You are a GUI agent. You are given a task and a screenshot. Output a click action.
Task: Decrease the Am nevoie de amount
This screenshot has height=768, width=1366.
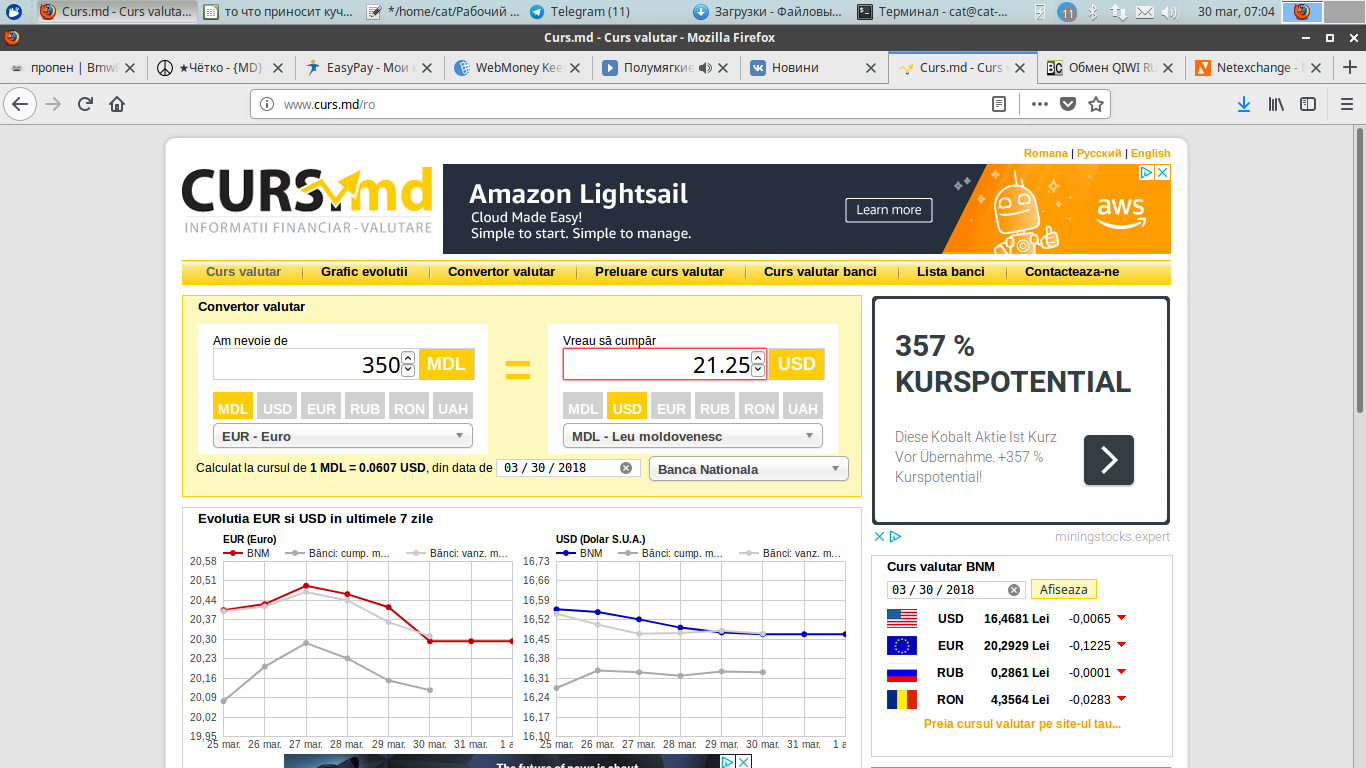coord(408,370)
